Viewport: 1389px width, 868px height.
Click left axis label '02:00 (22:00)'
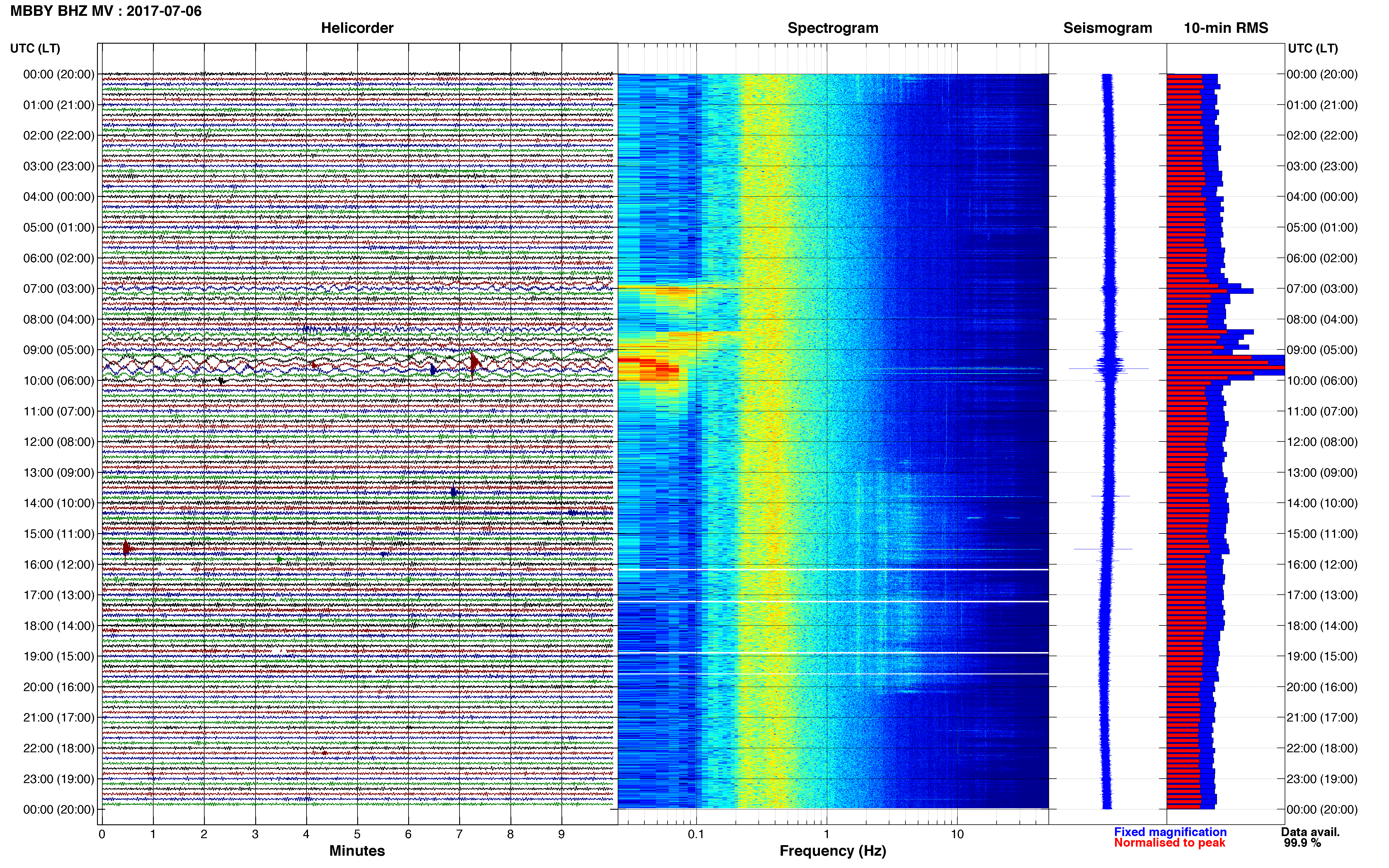pos(59,135)
